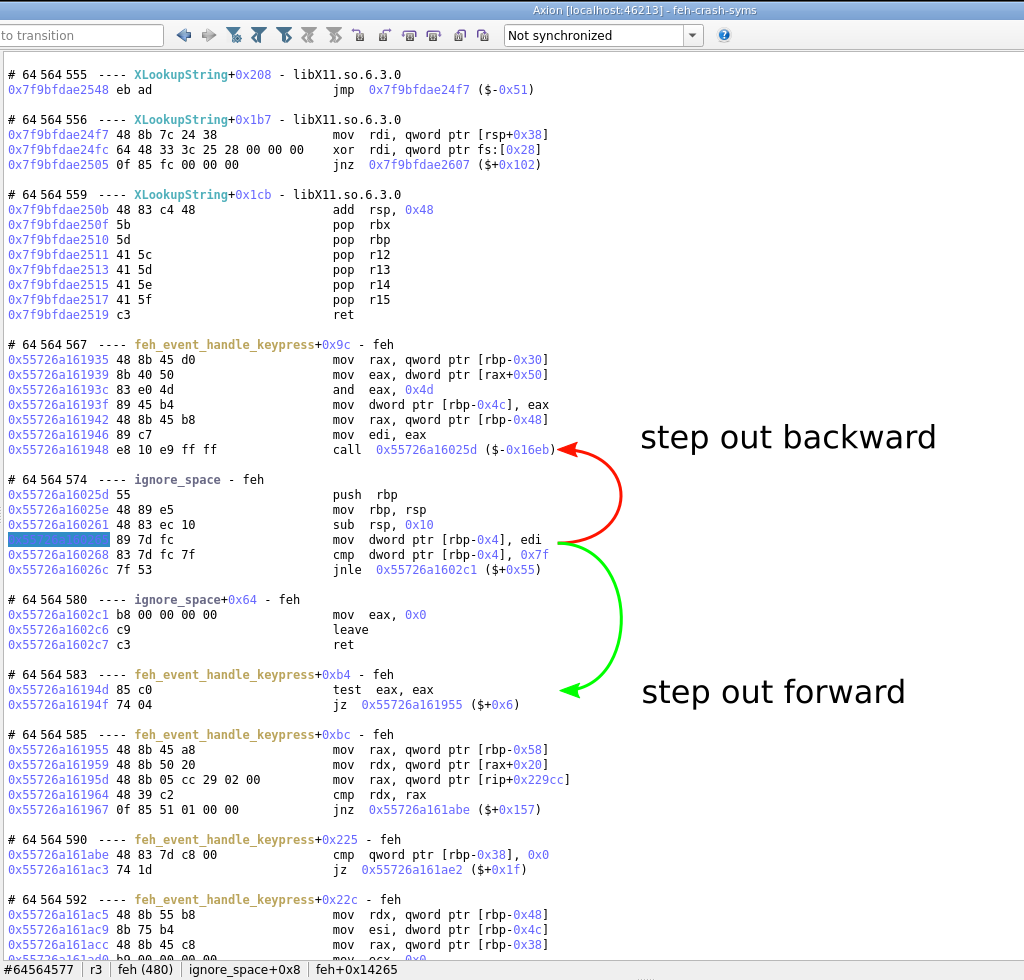Click the go to transition input field
The image size is (1024, 980).
80,35
